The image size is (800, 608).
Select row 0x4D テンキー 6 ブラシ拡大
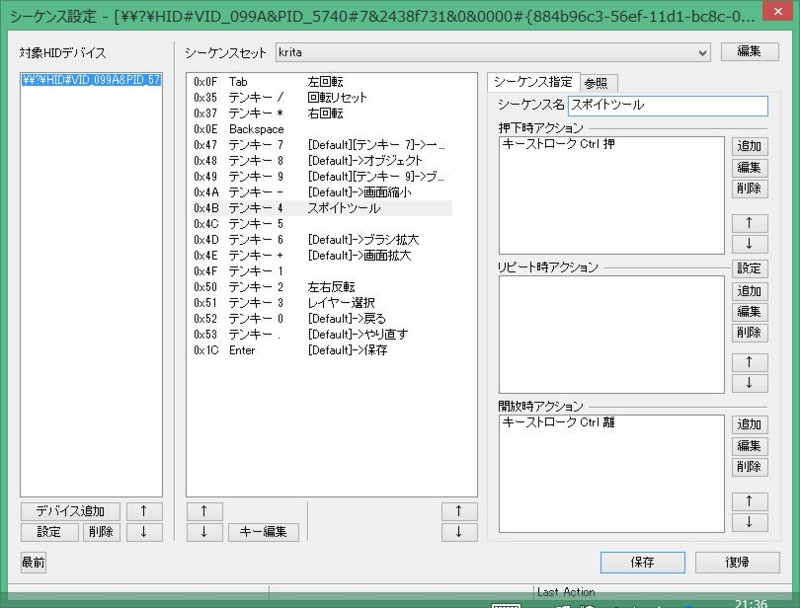coord(321,240)
